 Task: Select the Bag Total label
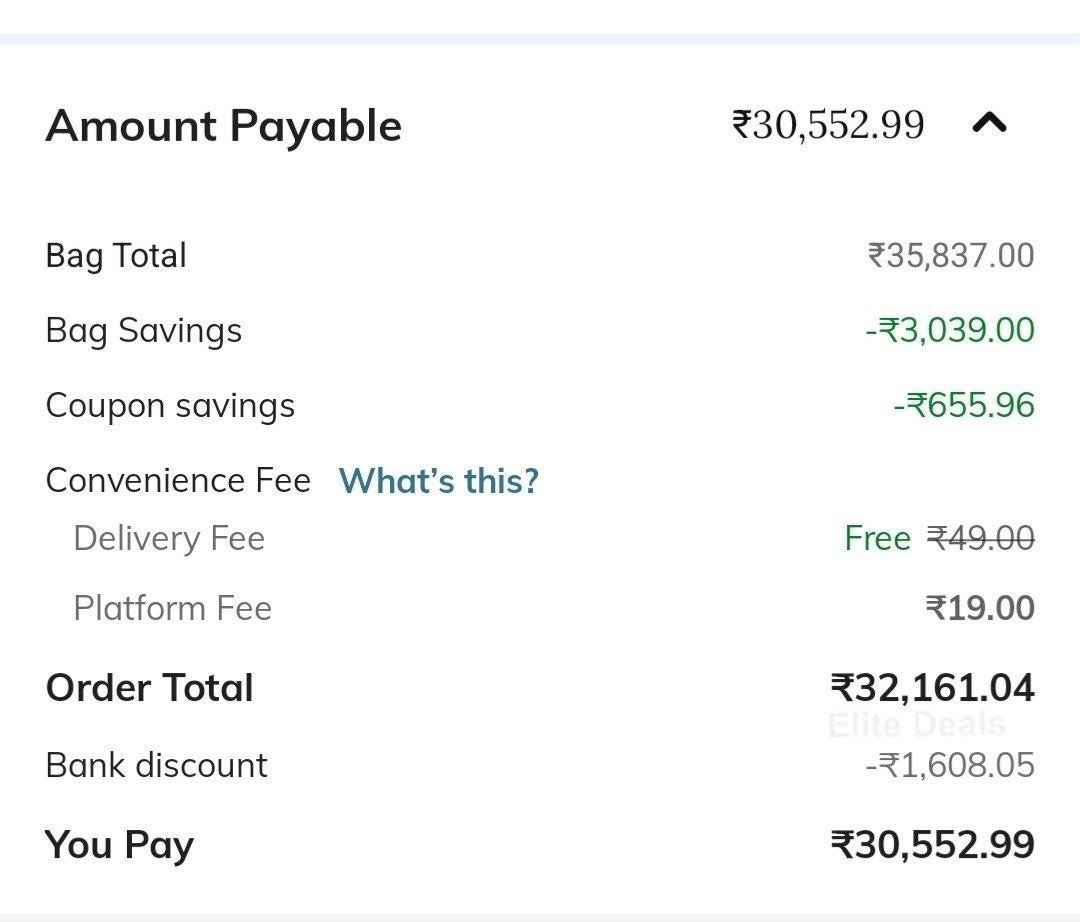pyautogui.click(x=116, y=256)
